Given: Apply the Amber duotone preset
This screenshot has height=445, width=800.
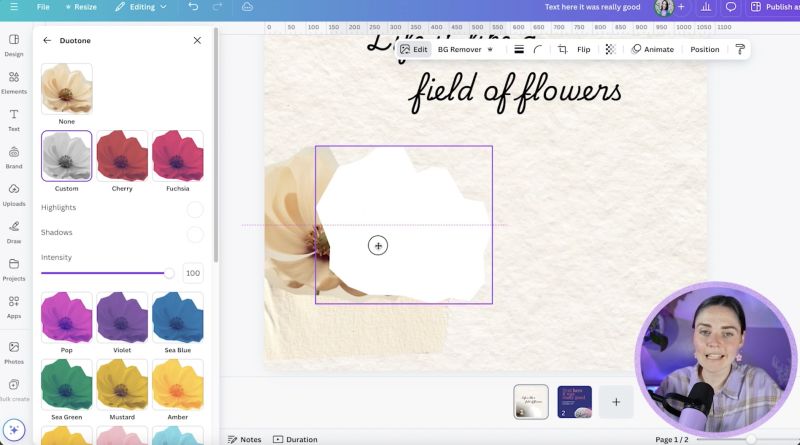Looking at the screenshot, I should coord(178,384).
